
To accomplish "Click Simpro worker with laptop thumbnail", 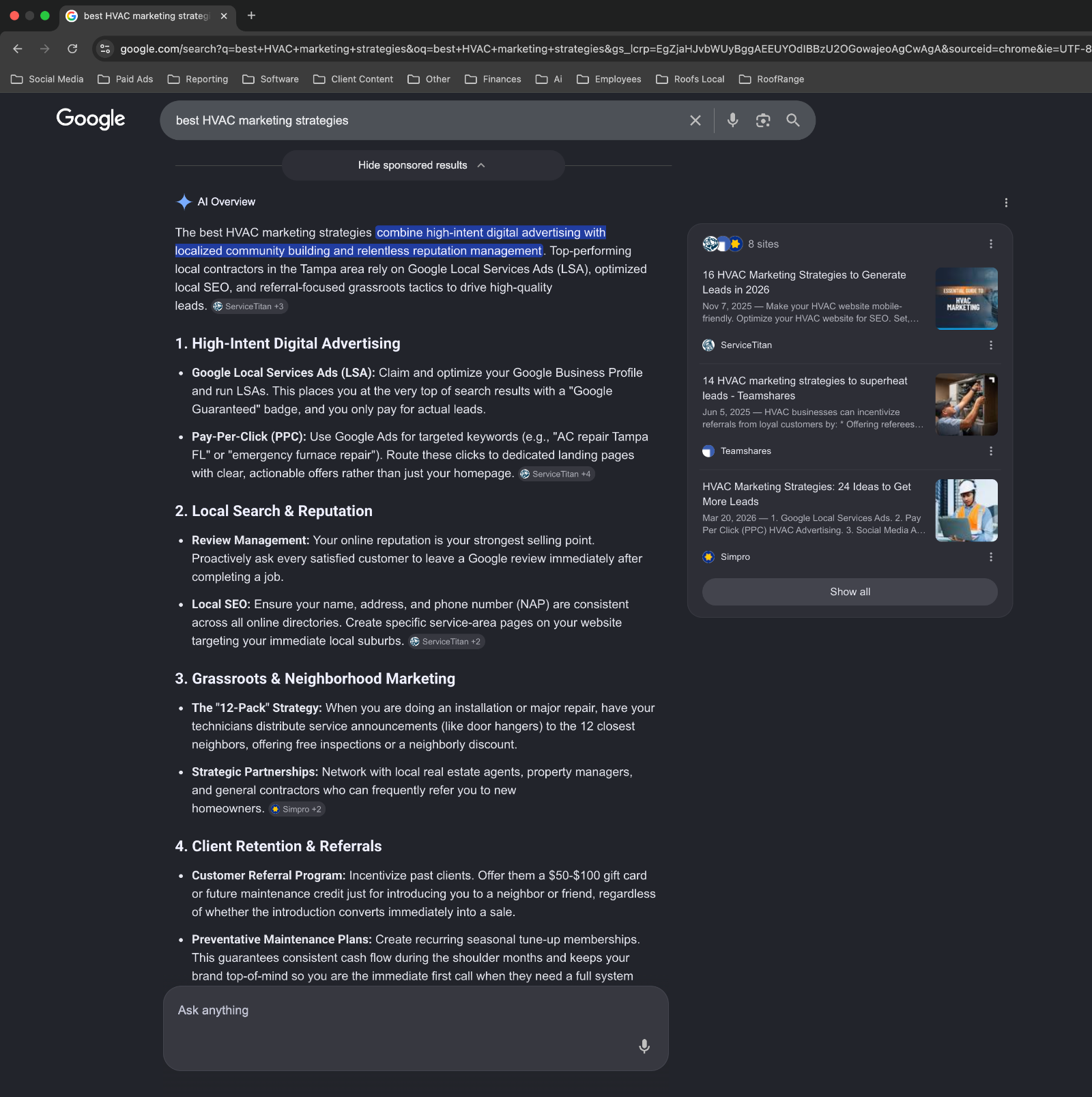I will coord(966,510).
